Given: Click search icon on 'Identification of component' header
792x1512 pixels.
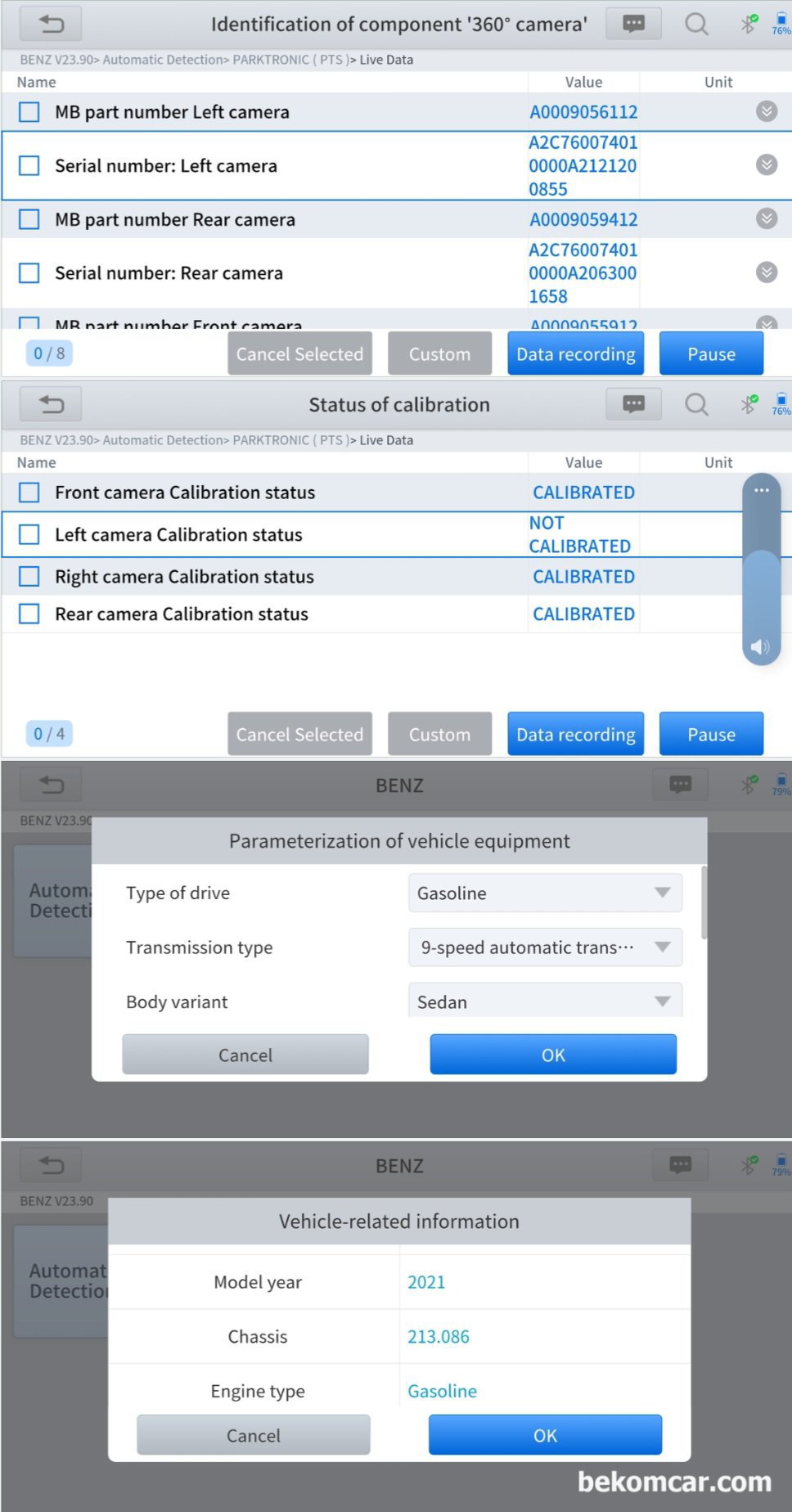Looking at the screenshot, I should click(696, 25).
